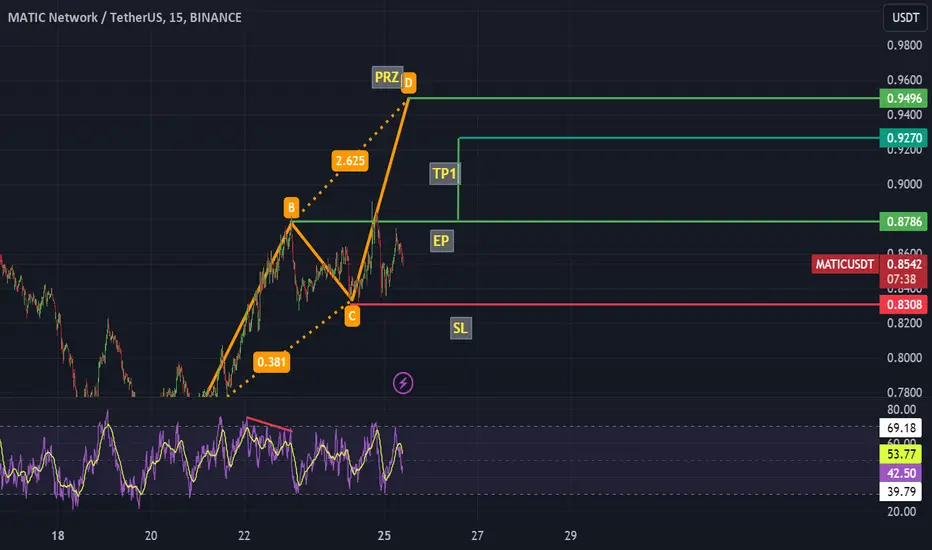Click the 07:38 countdown timer
The width and height of the screenshot is (932, 550).
tap(903, 279)
